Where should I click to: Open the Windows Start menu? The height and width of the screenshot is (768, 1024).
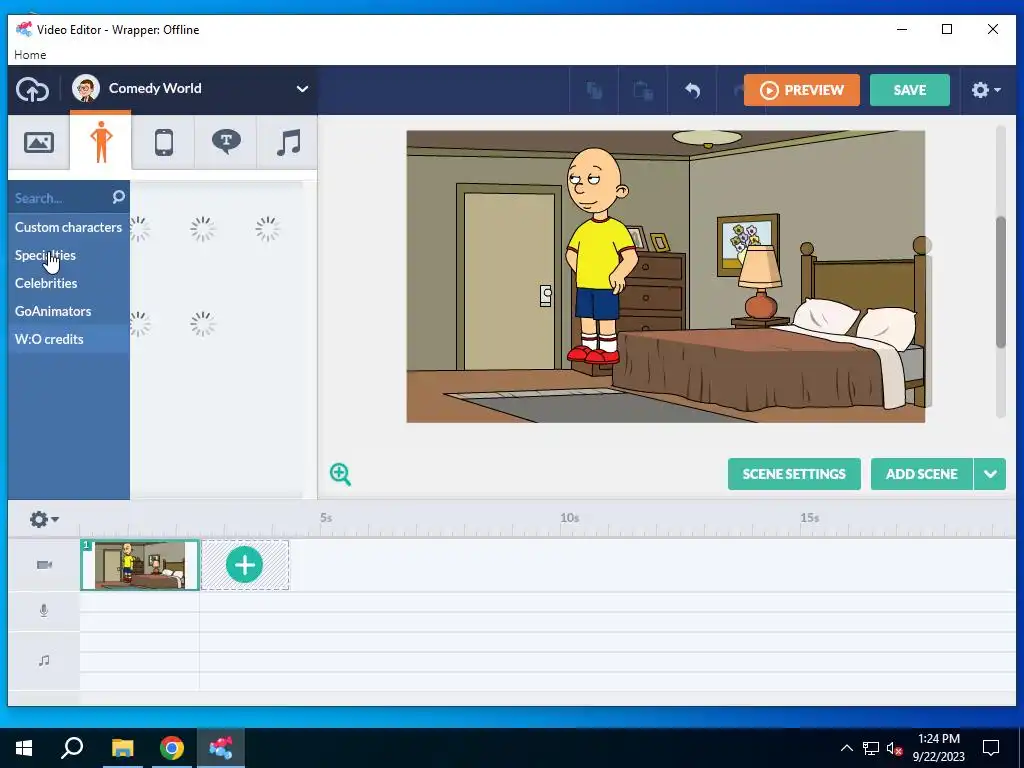24,748
